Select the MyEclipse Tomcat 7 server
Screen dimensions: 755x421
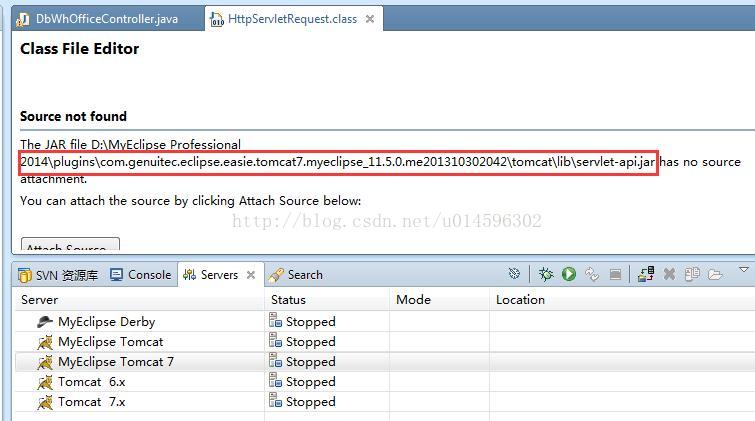385,362
